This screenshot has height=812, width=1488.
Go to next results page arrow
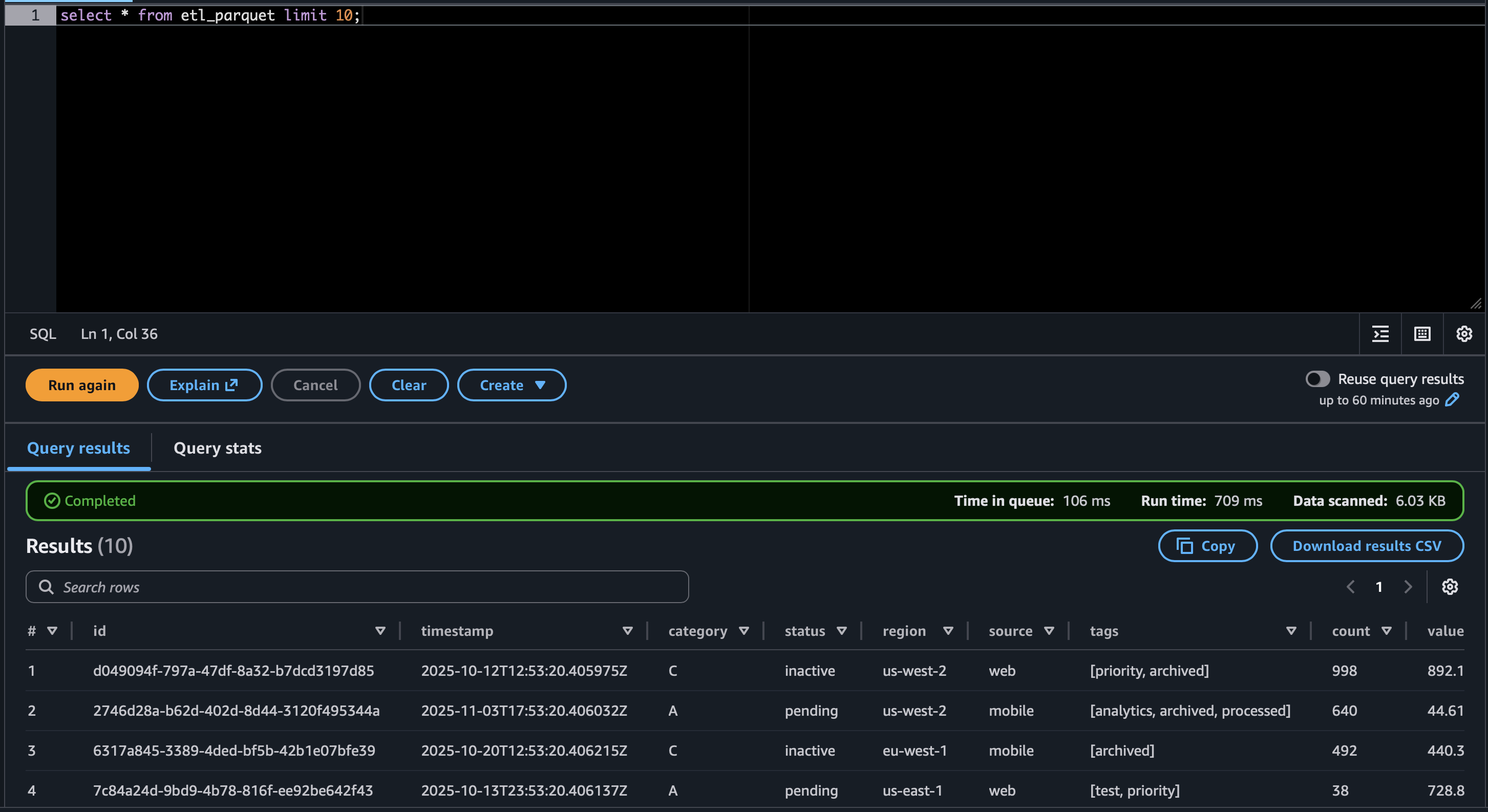click(x=1408, y=587)
